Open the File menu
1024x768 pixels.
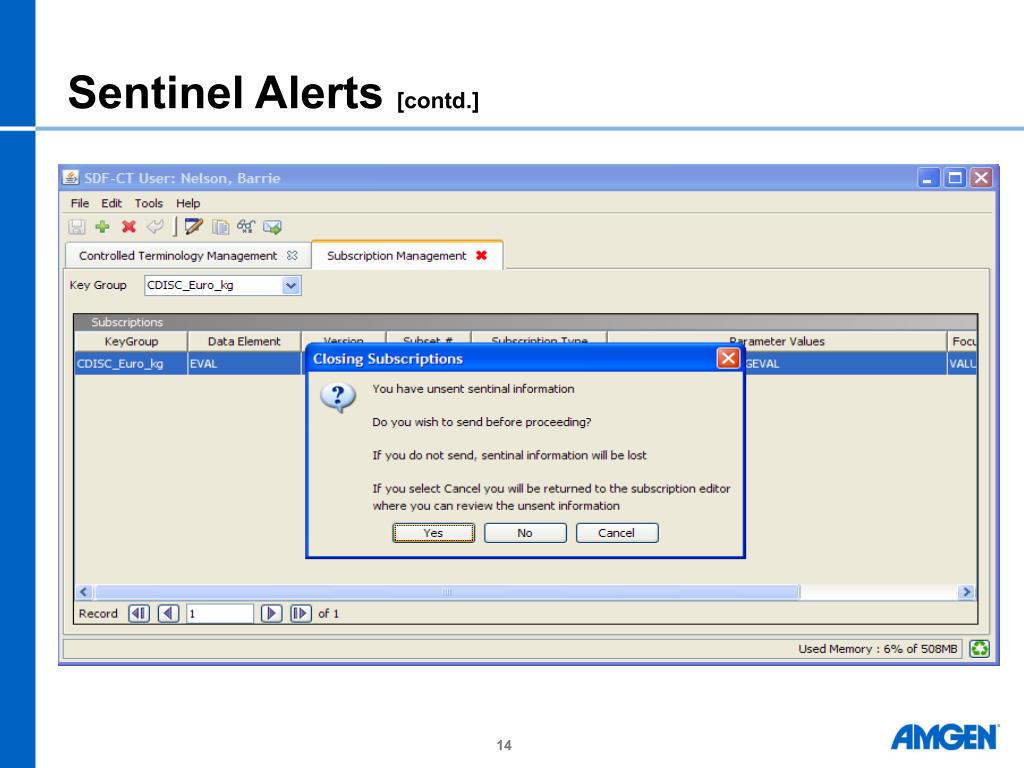click(80, 203)
